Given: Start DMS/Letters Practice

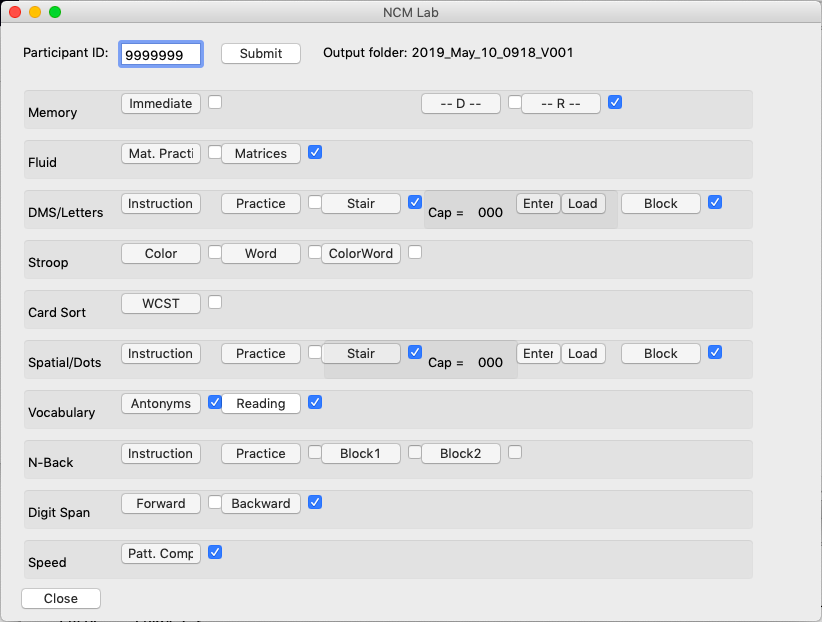Looking at the screenshot, I should tap(261, 203).
